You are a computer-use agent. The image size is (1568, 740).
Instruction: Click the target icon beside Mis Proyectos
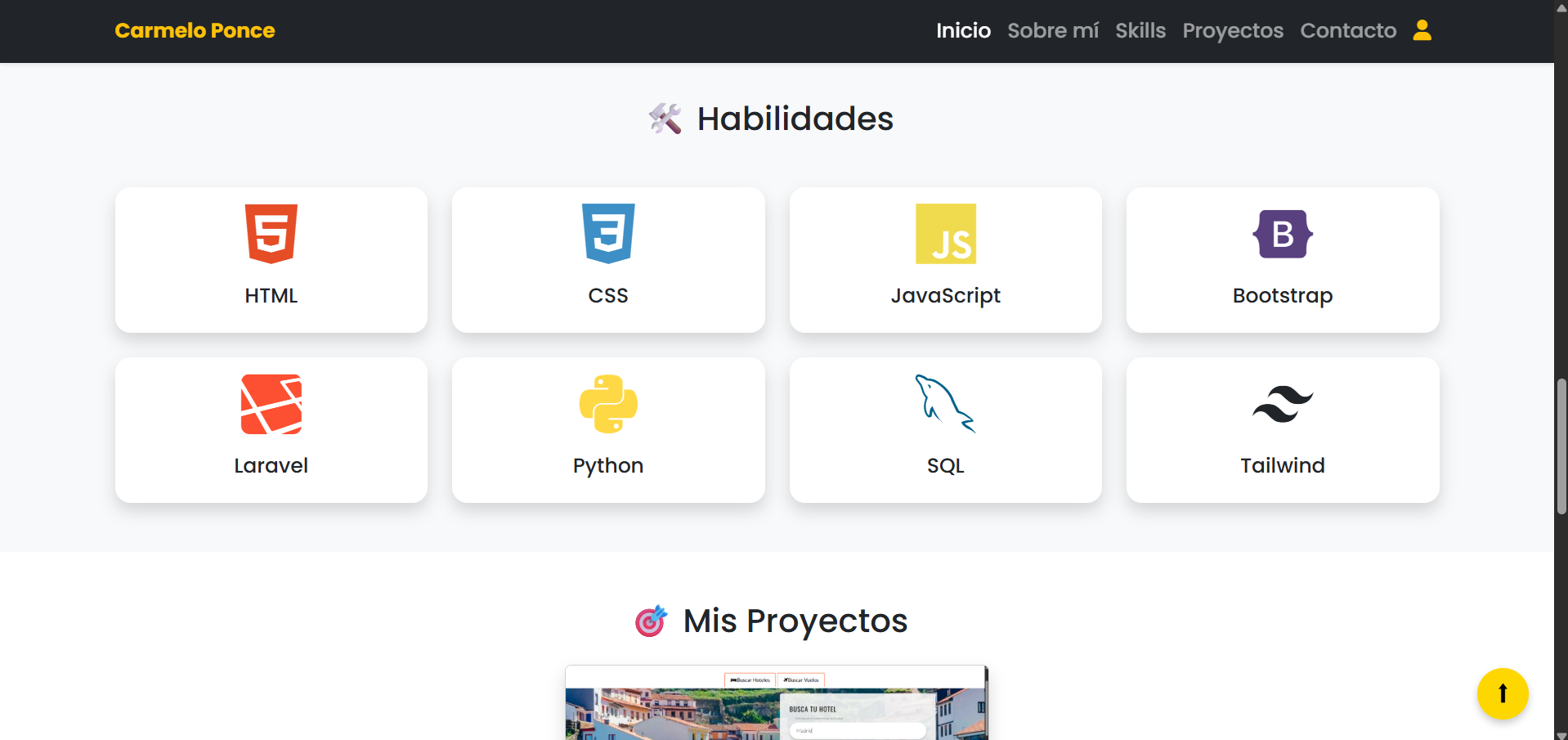click(652, 621)
